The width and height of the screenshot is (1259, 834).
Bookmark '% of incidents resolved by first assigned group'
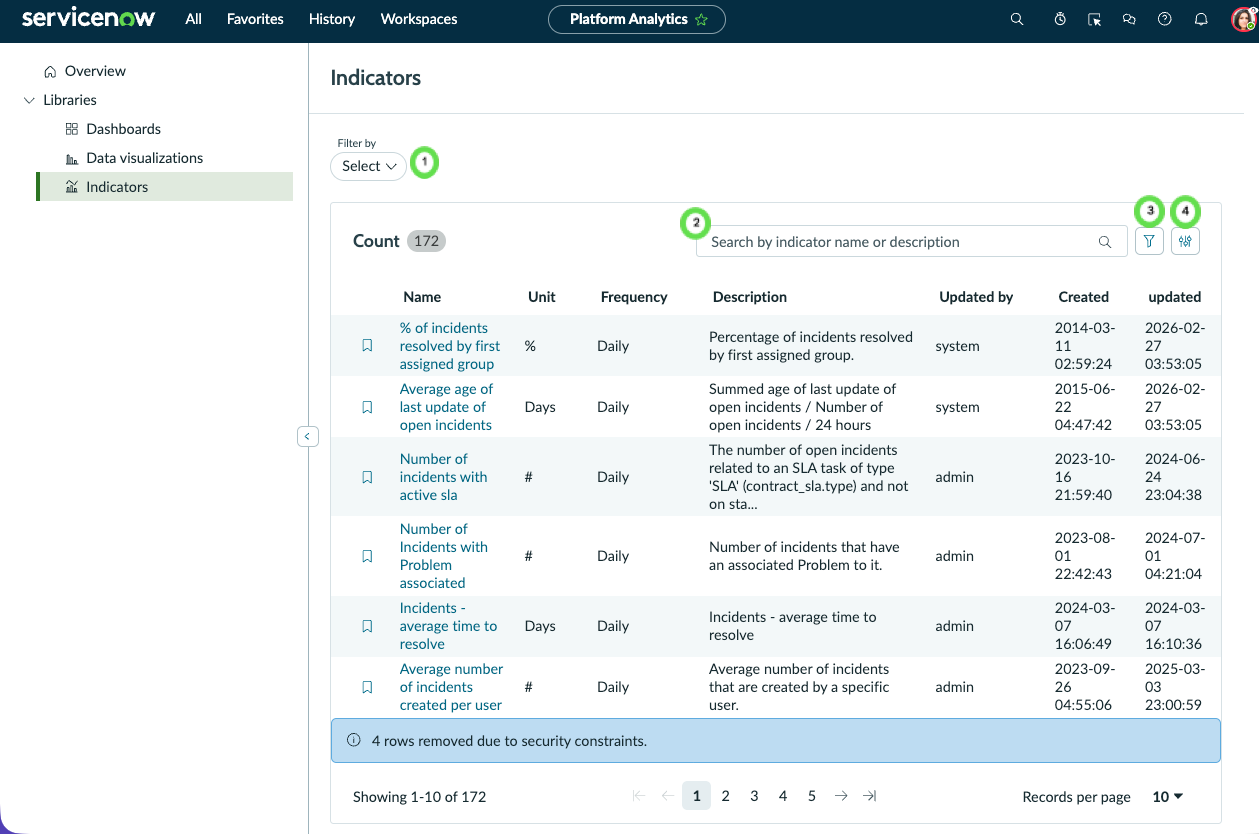coord(367,346)
